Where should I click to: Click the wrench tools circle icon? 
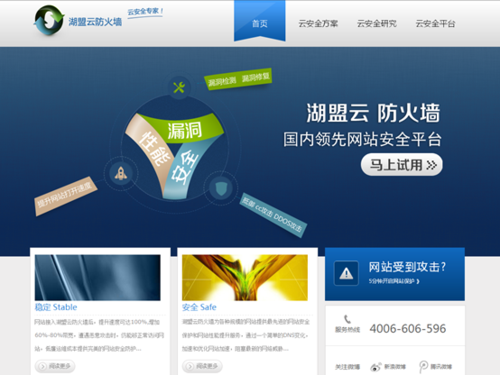[x=179, y=87]
